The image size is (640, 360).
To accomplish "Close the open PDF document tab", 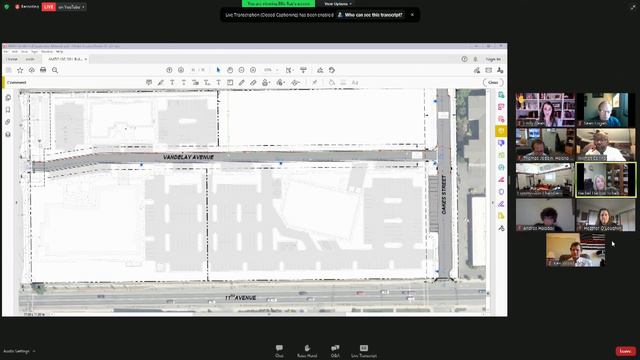I will coord(86,59).
